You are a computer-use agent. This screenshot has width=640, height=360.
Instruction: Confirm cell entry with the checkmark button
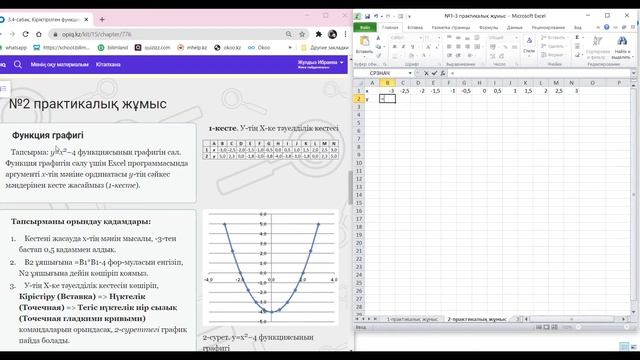[434, 73]
